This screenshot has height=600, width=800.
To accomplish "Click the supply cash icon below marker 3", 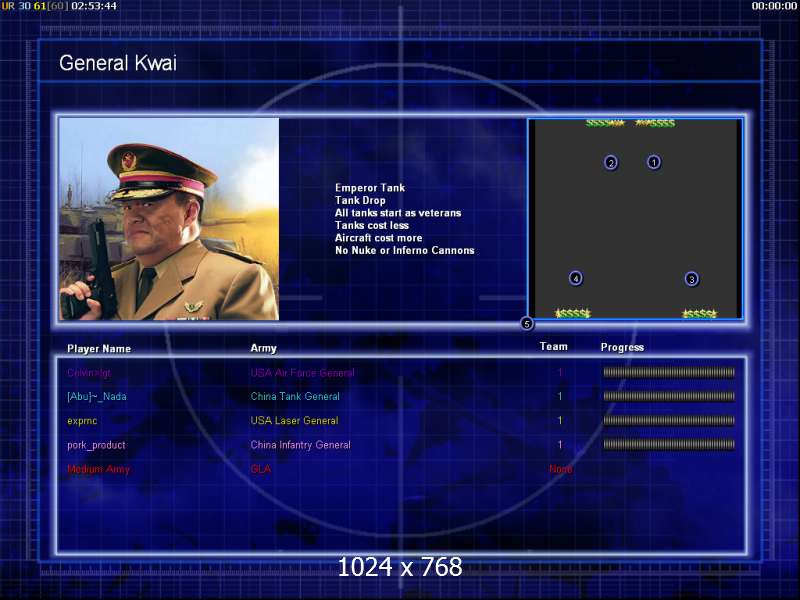I will coord(699,313).
